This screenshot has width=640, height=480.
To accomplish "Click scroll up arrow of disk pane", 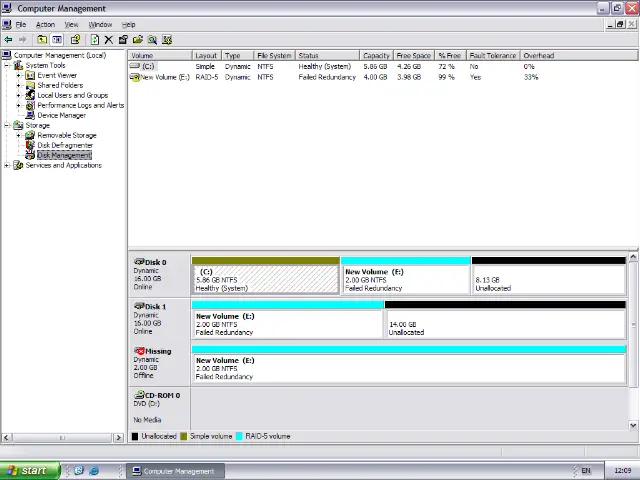I will 633,257.
